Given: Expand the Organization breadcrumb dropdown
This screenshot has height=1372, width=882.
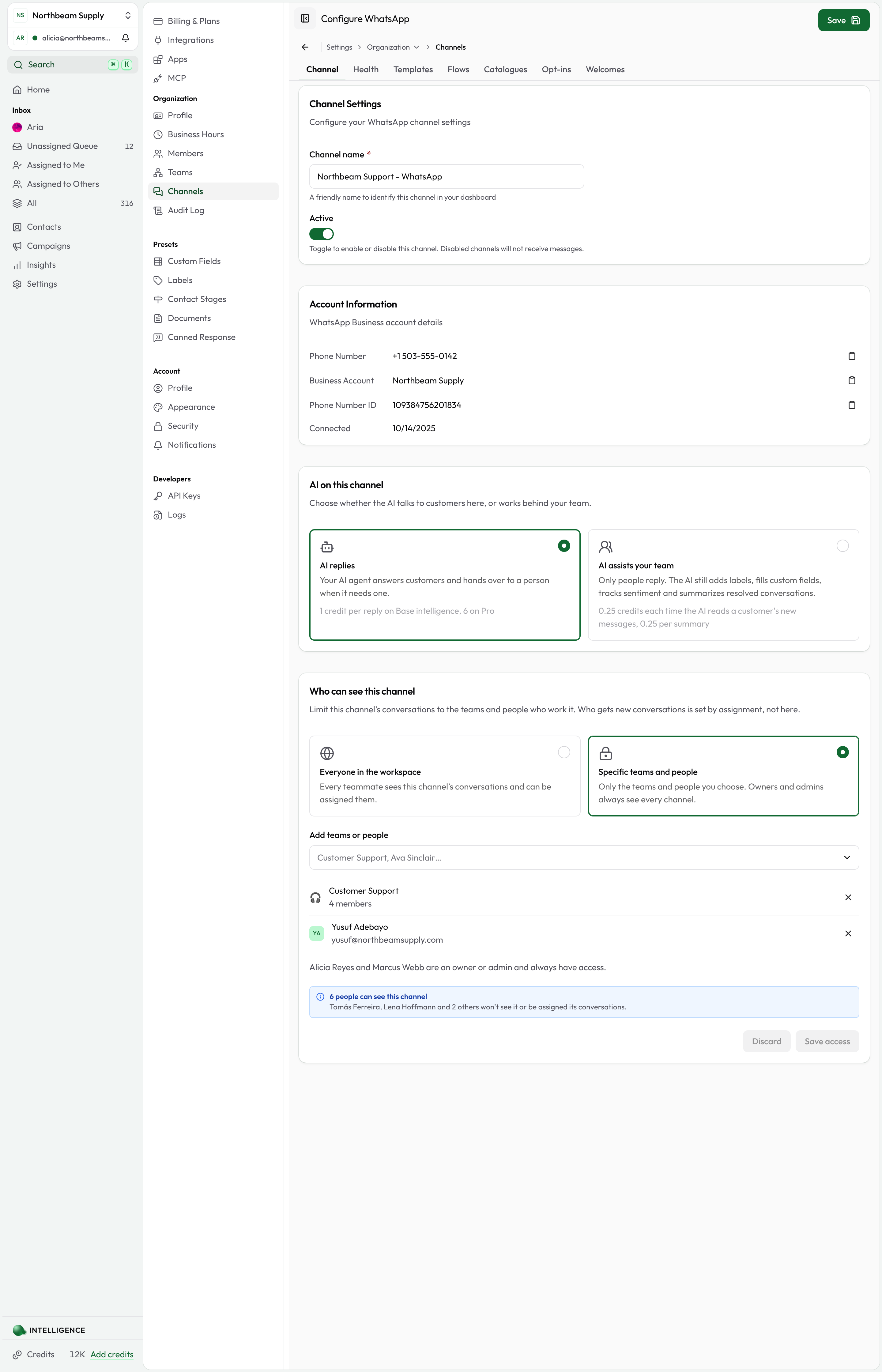Looking at the screenshot, I should pyautogui.click(x=393, y=47).
